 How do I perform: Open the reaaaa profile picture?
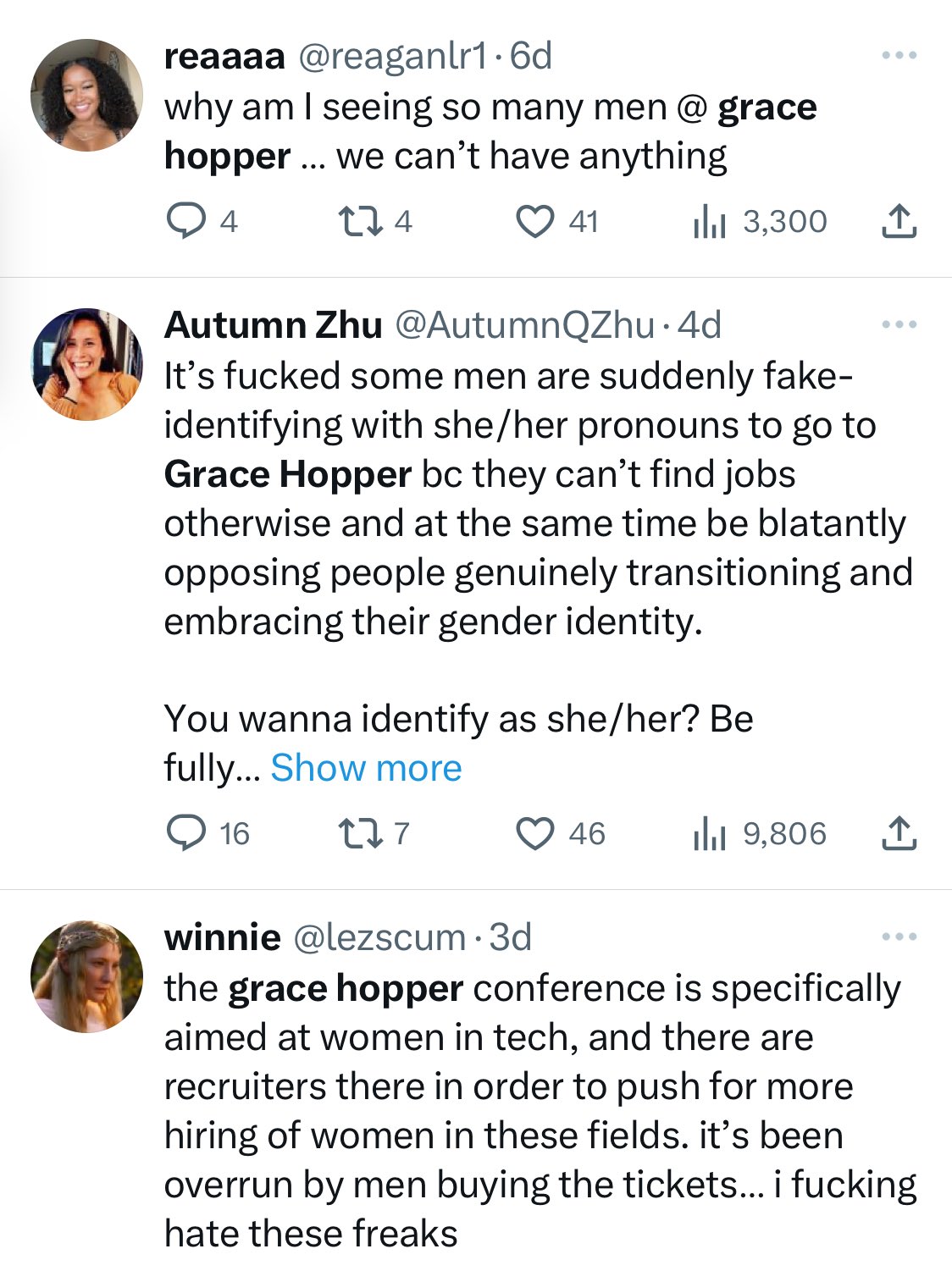(86, 95)
